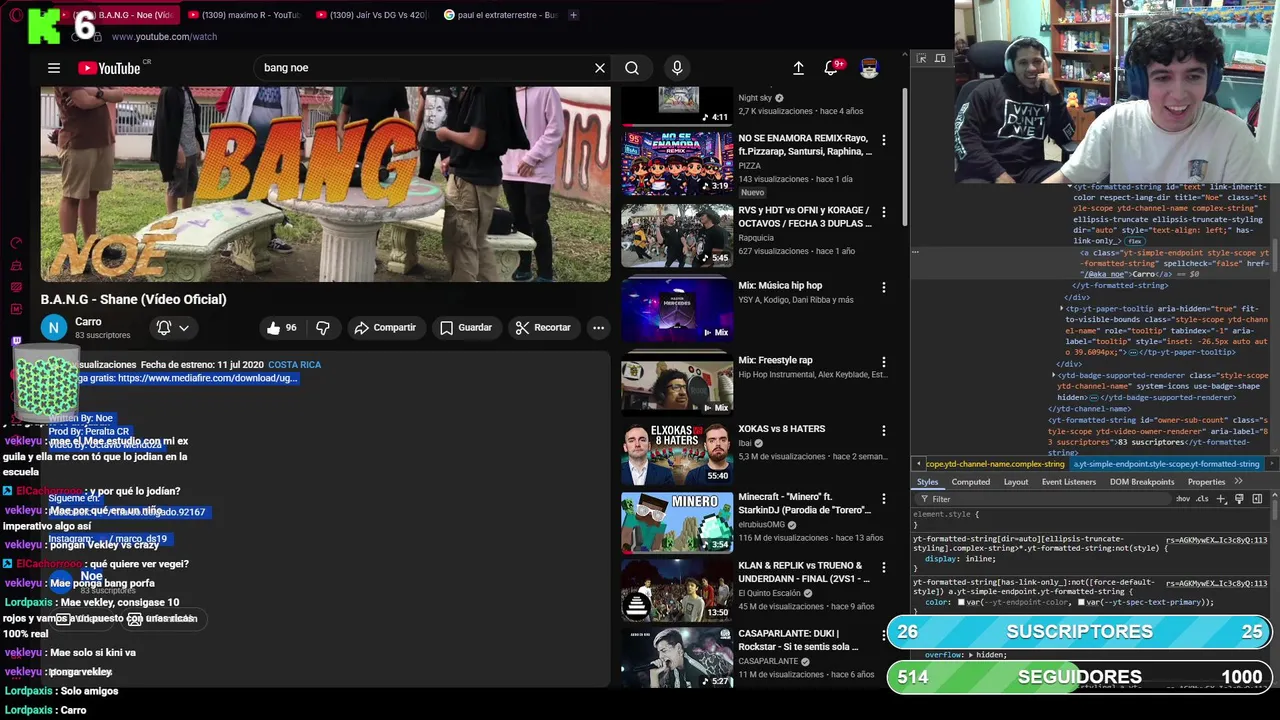The width and height of the screenshot is (1280, 720).
Task: Open the Event Listeners tab
Action: pyautogui.click(x=1069, y=482)
